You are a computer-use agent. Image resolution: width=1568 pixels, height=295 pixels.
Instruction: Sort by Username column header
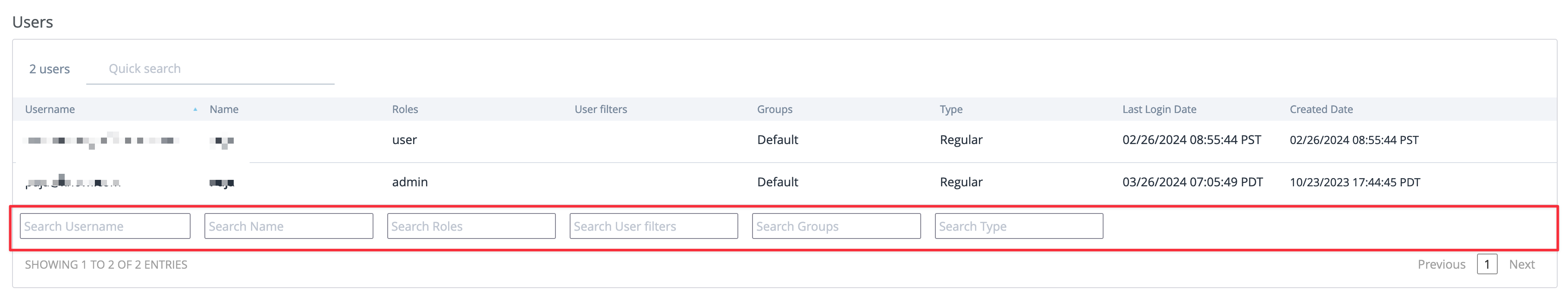point(50,110)
